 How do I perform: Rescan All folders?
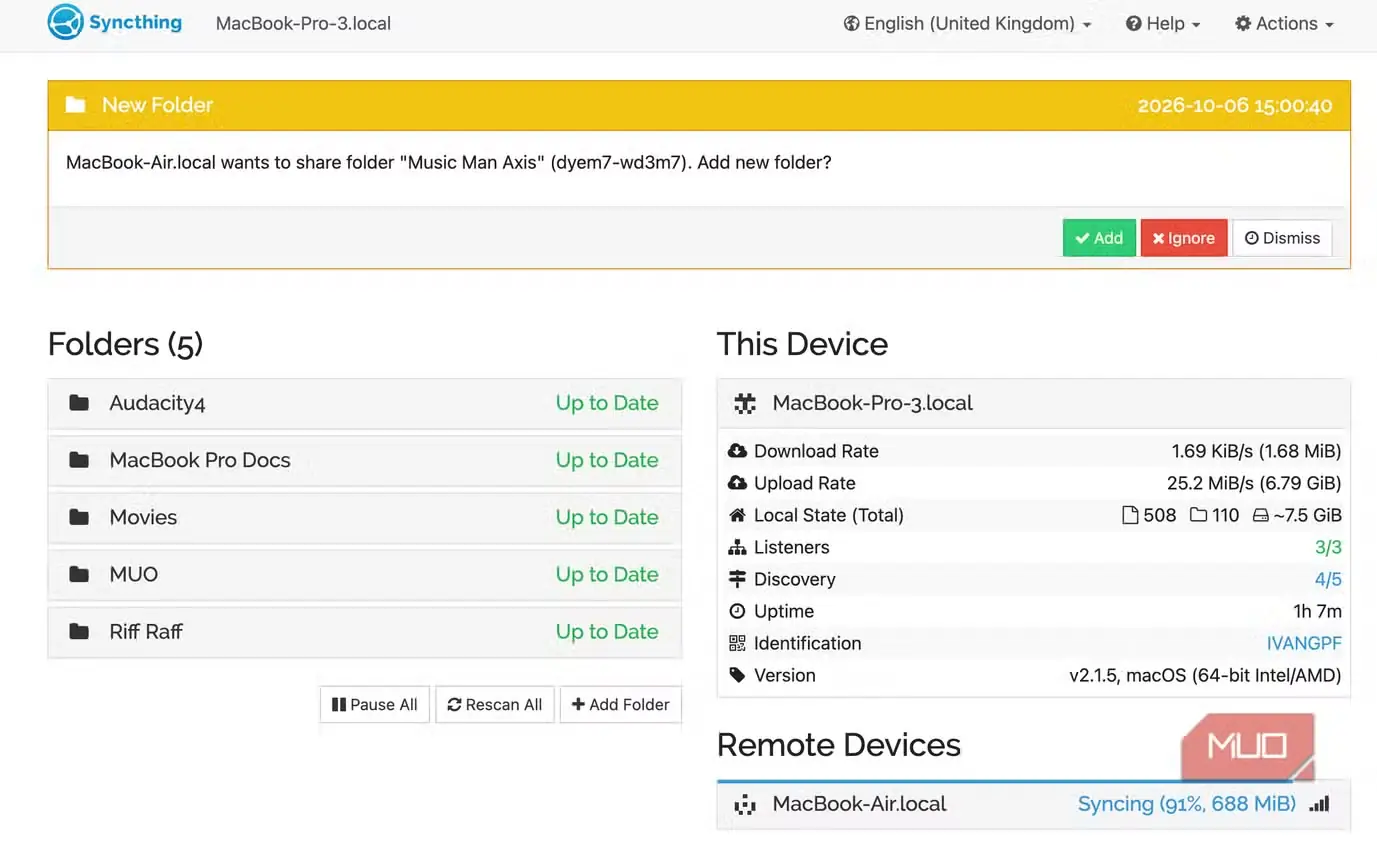[x=495, y=704]
